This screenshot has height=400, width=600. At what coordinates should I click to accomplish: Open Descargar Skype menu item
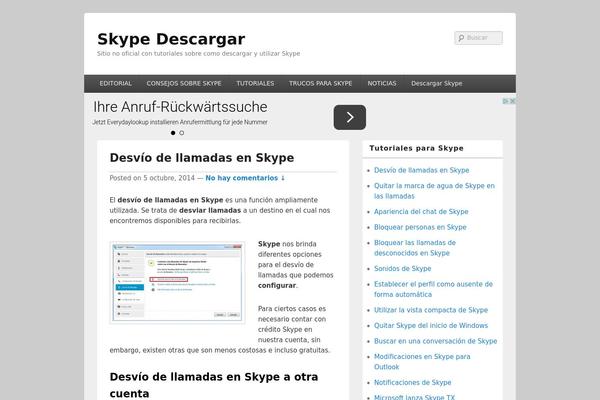point(437,83)
